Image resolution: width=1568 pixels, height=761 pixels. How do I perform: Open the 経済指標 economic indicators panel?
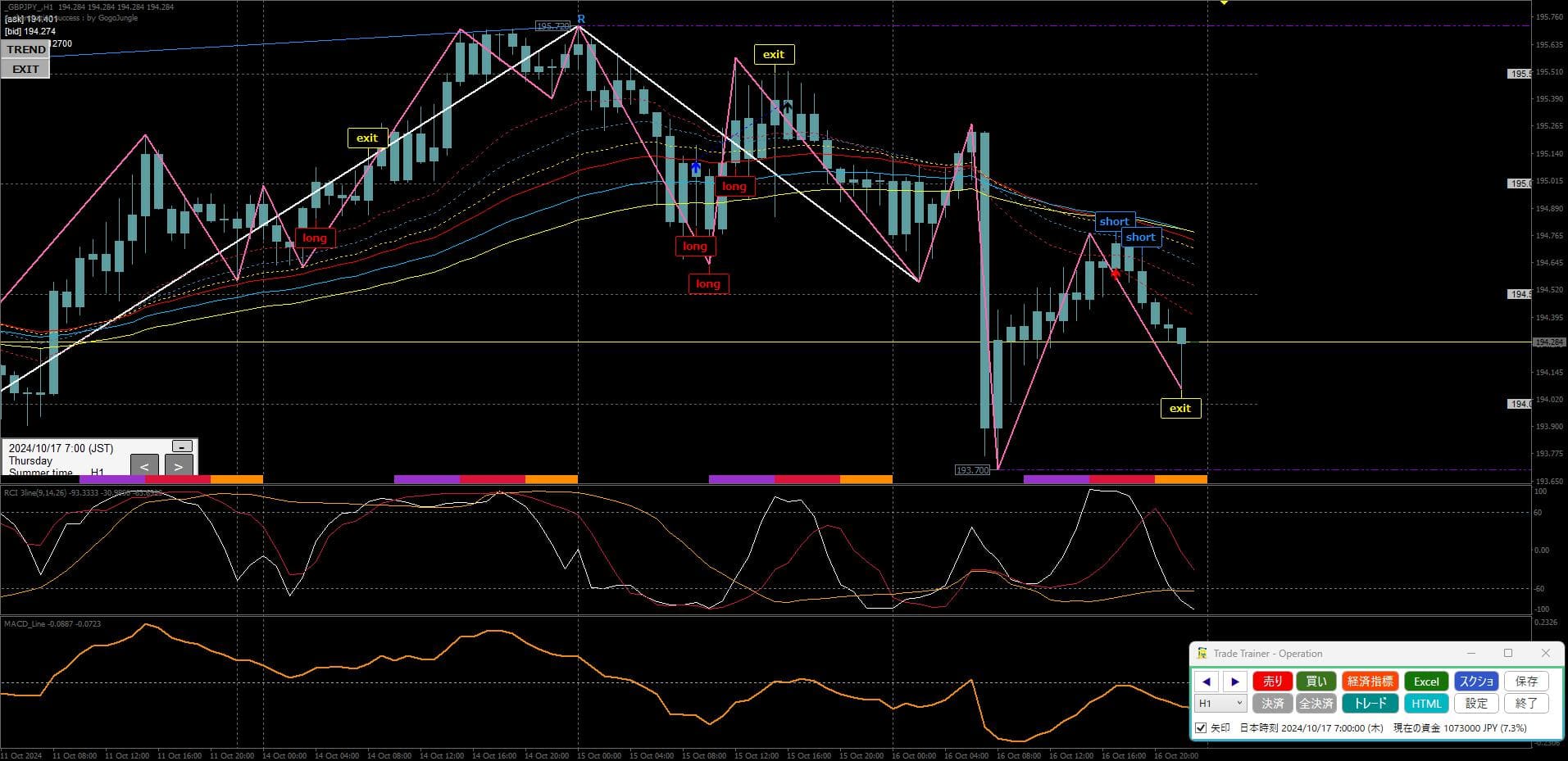(1370, 682)
